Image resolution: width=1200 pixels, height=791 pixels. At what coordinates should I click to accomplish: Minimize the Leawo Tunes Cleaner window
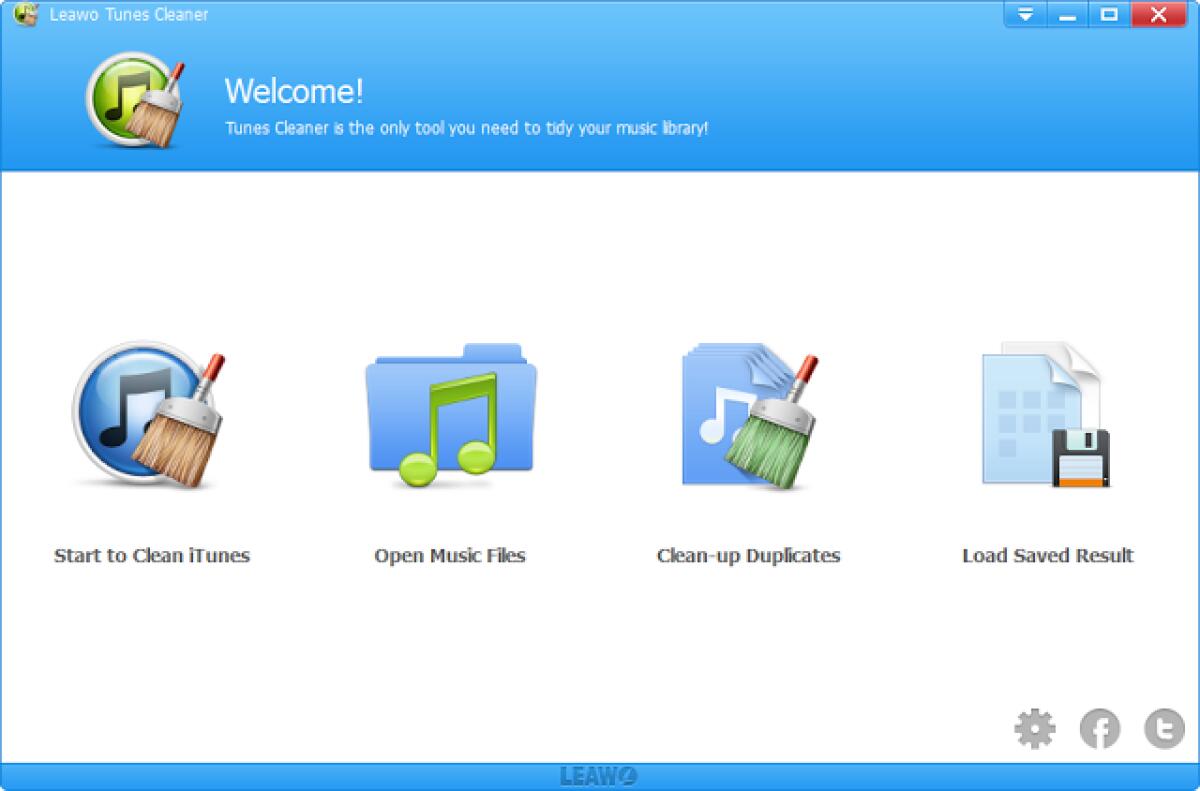point(1068,15)
